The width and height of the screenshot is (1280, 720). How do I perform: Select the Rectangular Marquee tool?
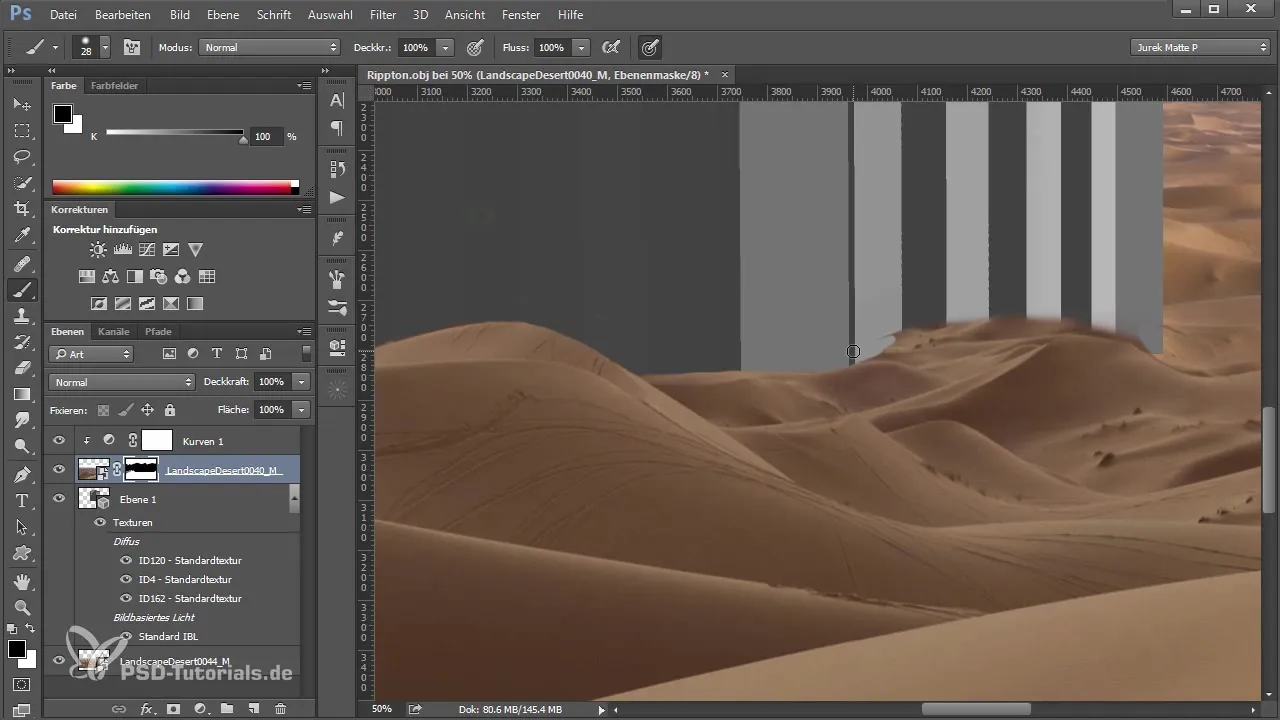[x=22, y=131]
